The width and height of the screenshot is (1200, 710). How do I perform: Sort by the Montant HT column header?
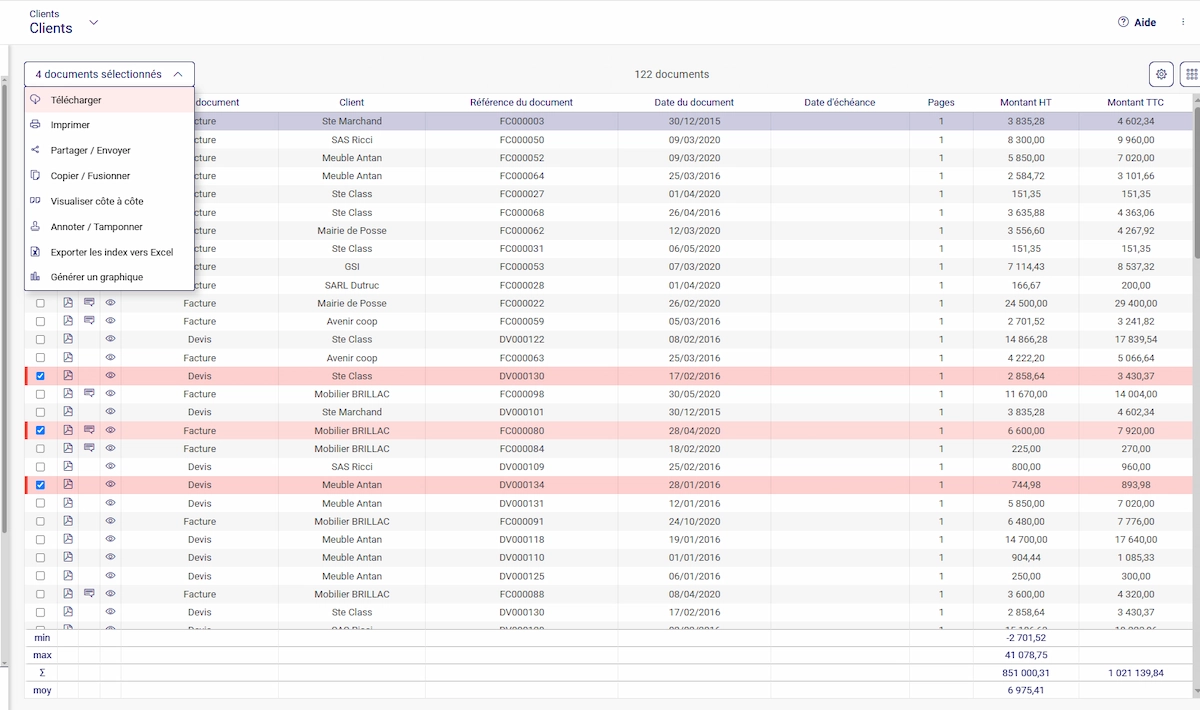(1025, 102)
